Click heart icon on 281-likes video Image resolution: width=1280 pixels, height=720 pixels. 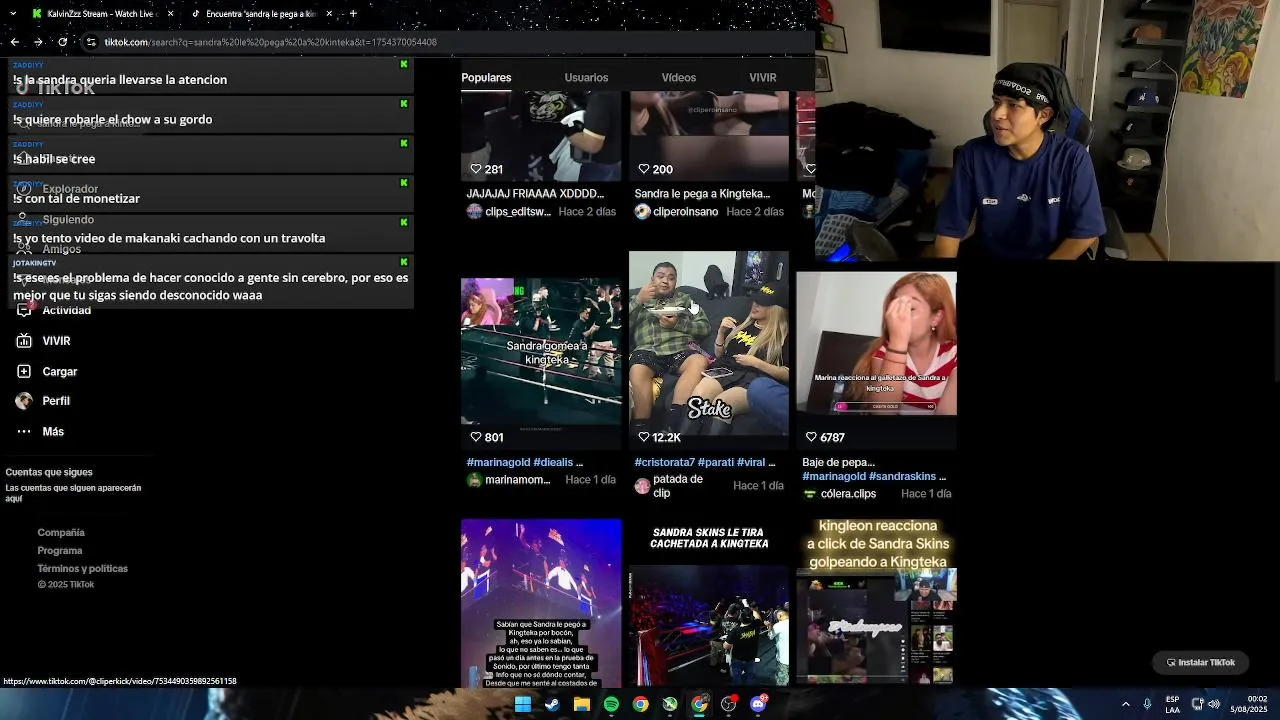[476, 169]
